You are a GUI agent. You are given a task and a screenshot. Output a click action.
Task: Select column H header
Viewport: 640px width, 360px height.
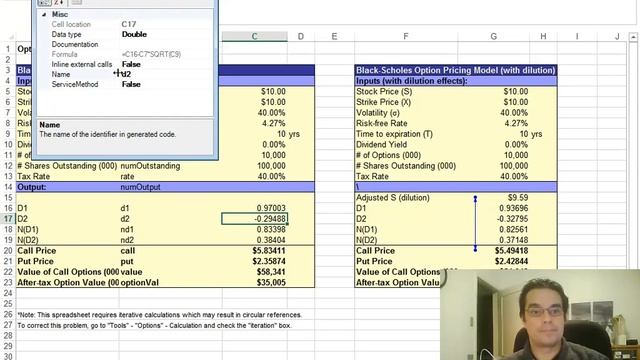point(543,37)
